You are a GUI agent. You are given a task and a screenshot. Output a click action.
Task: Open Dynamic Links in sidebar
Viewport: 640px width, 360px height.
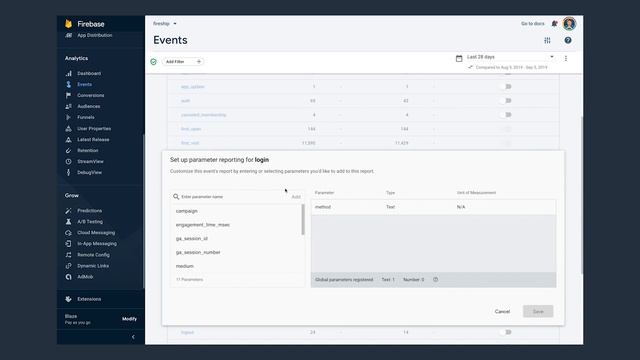pyautogui.click(x=93, y=266)
